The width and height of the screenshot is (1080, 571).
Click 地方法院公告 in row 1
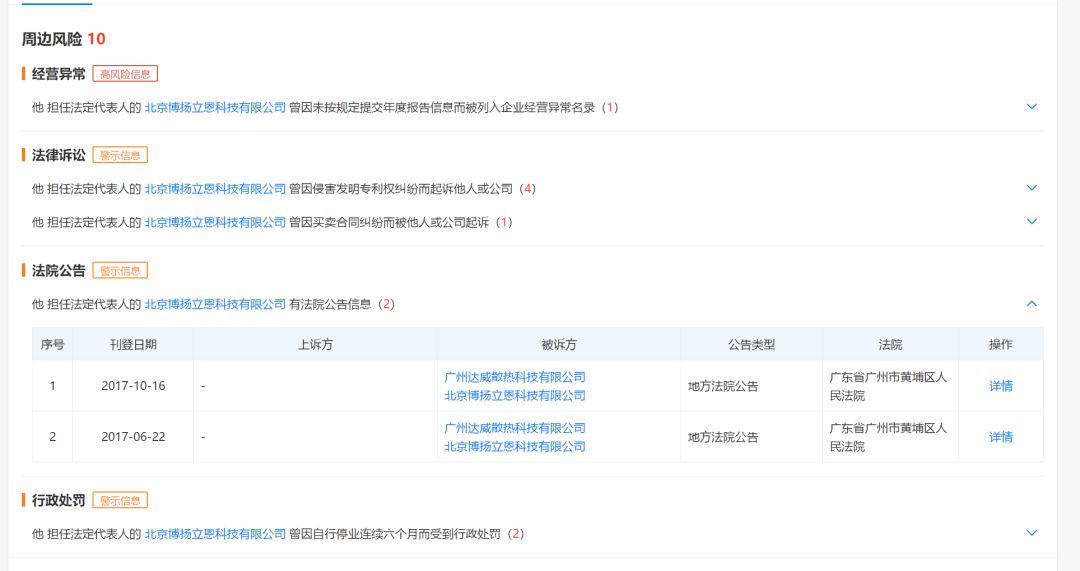click(723, 386)
